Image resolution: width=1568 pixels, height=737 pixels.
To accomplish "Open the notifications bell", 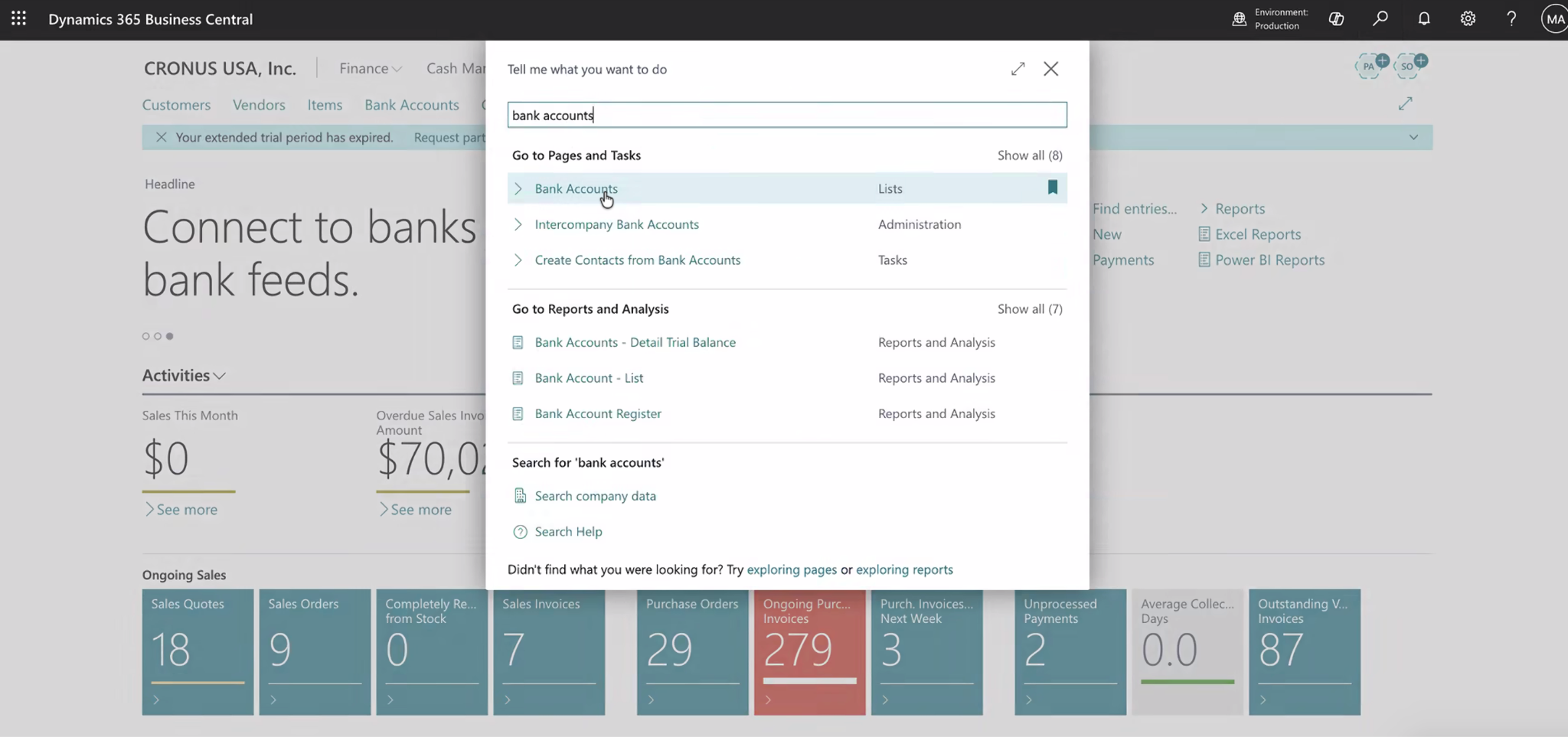I will click(x=1423, y=19).
